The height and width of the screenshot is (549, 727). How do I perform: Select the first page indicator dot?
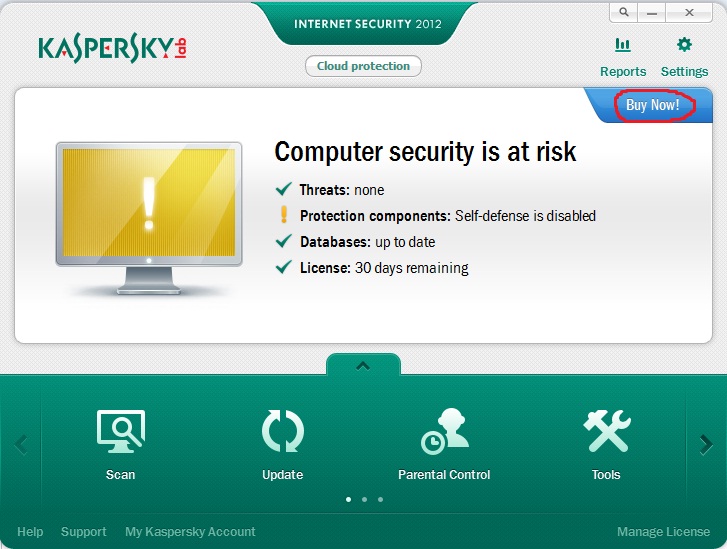tap(349, 499)
